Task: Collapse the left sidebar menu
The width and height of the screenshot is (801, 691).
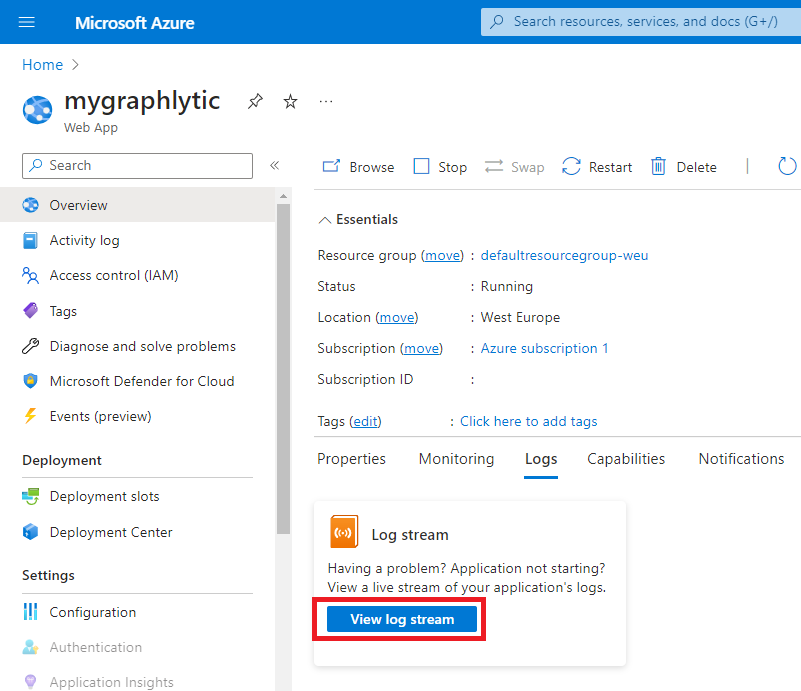Action: (275, 166)
